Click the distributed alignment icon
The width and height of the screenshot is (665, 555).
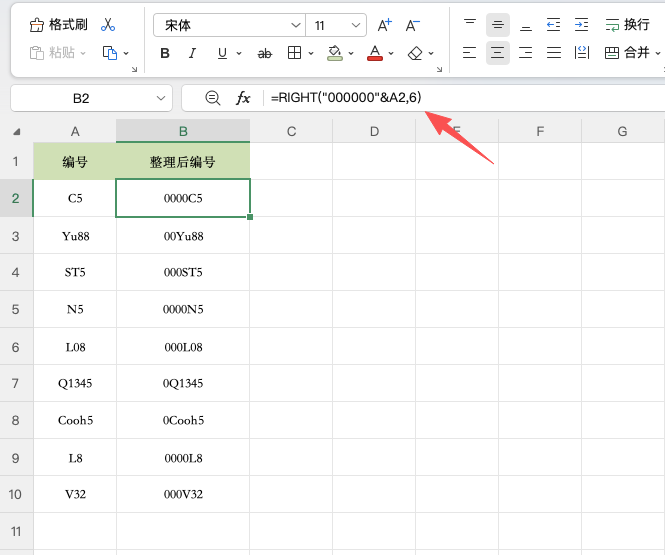point(581,53)
